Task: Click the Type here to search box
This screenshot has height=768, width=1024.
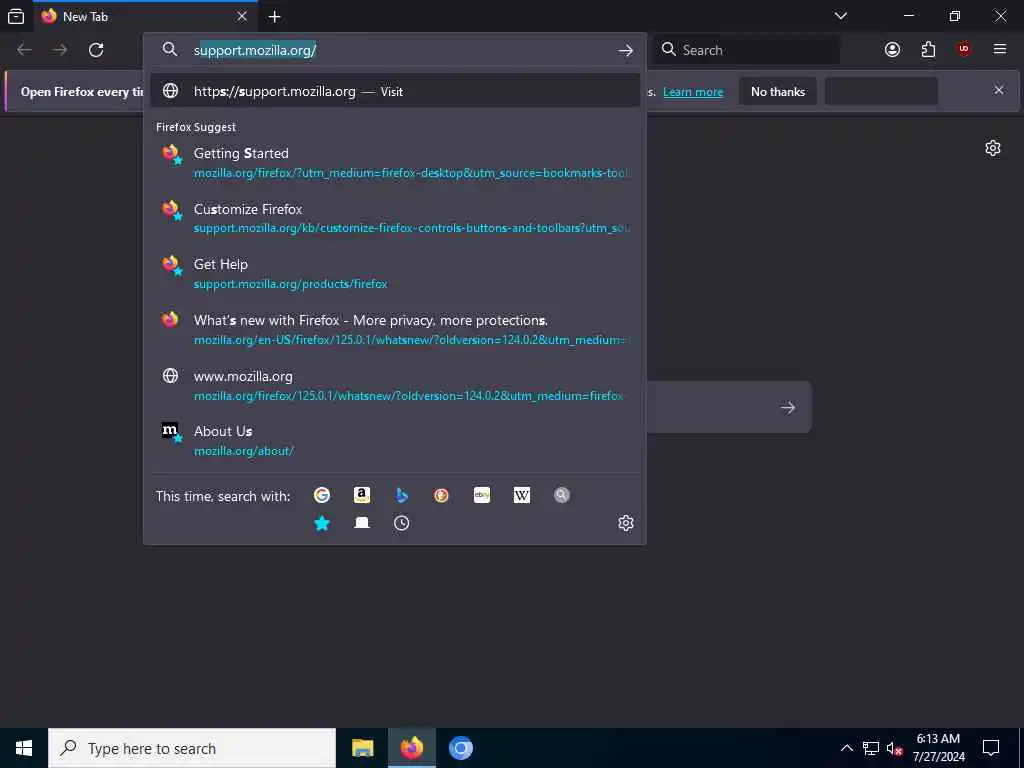Action: [x=192, y=748]
